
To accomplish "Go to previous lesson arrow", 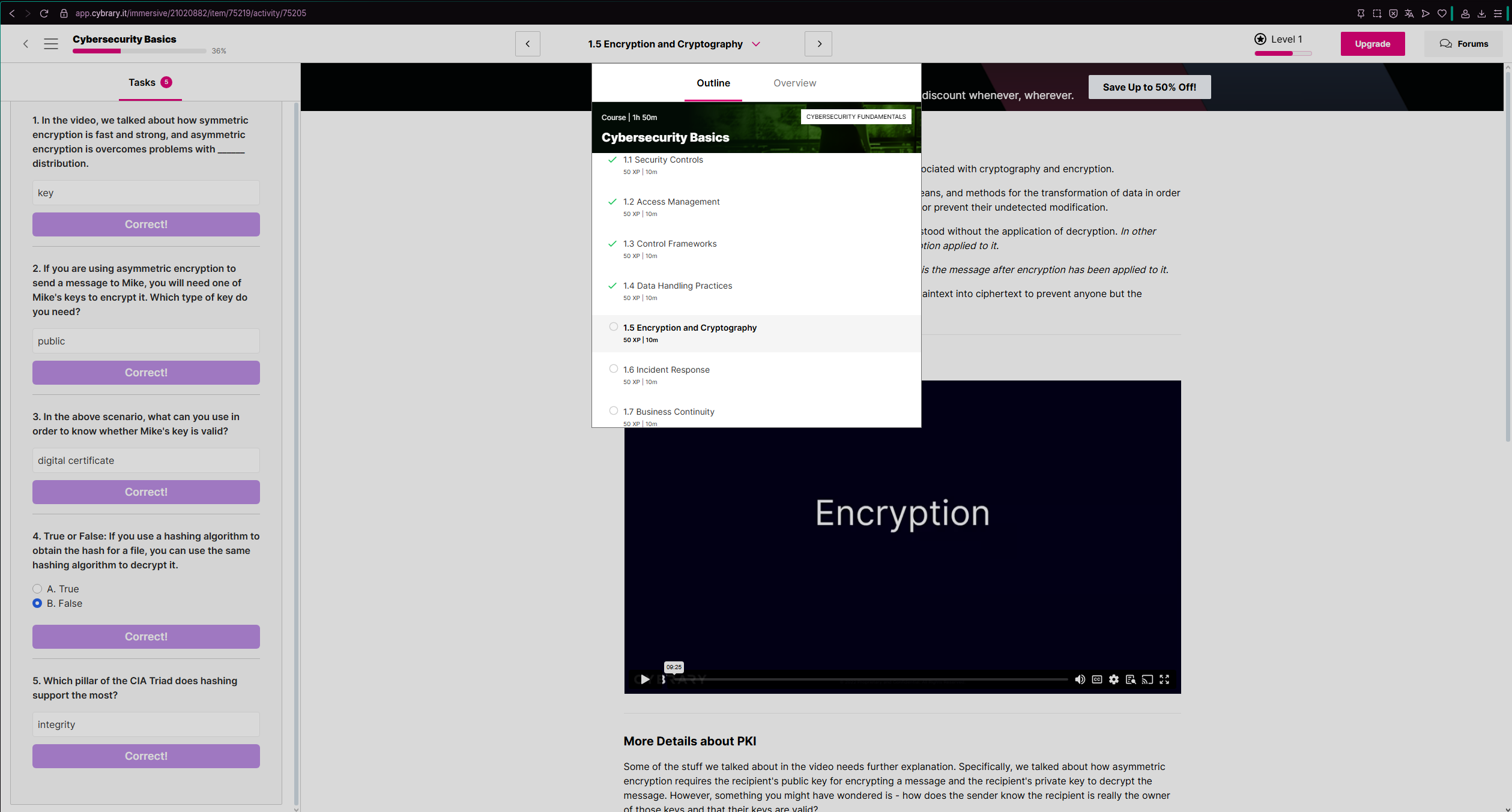I will point(528,44).
